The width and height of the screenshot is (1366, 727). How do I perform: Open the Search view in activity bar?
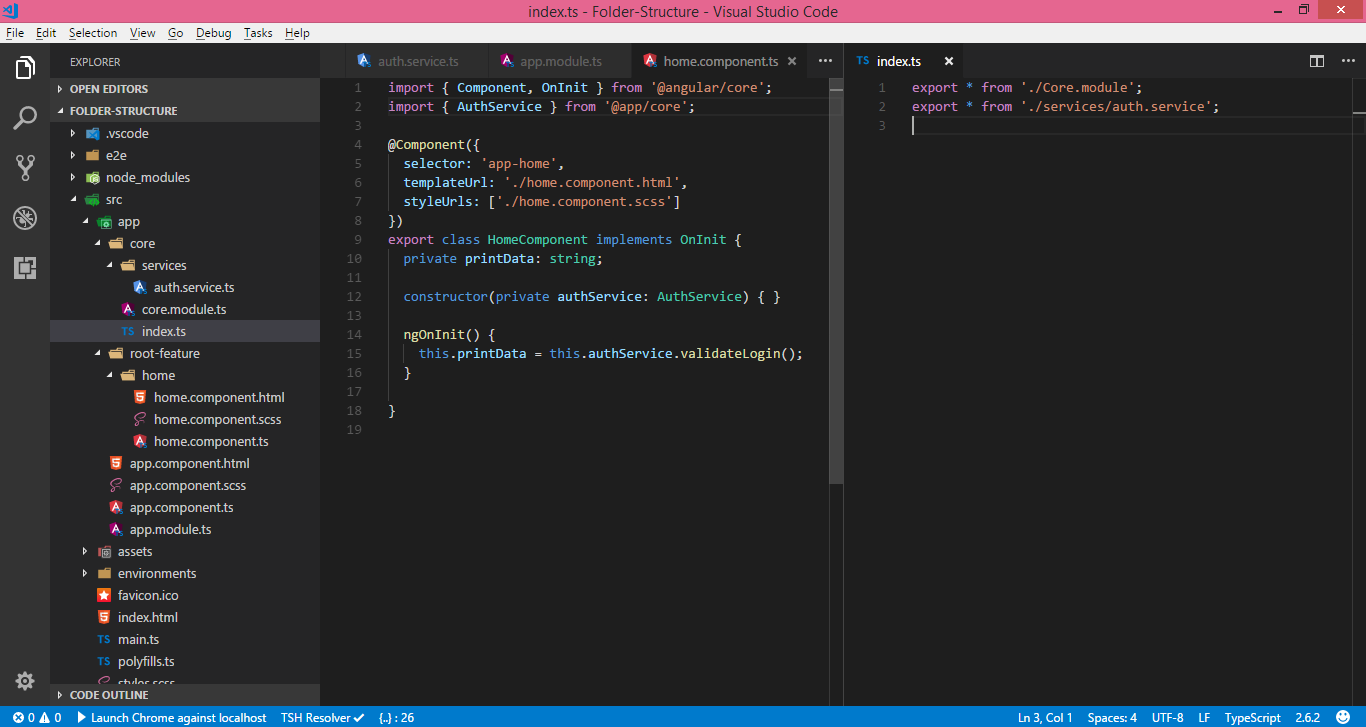tap(25, 119)
